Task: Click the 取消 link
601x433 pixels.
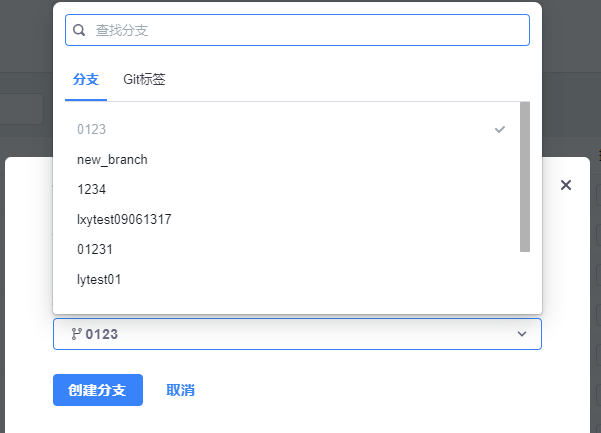Action: (x=180, y=390)
